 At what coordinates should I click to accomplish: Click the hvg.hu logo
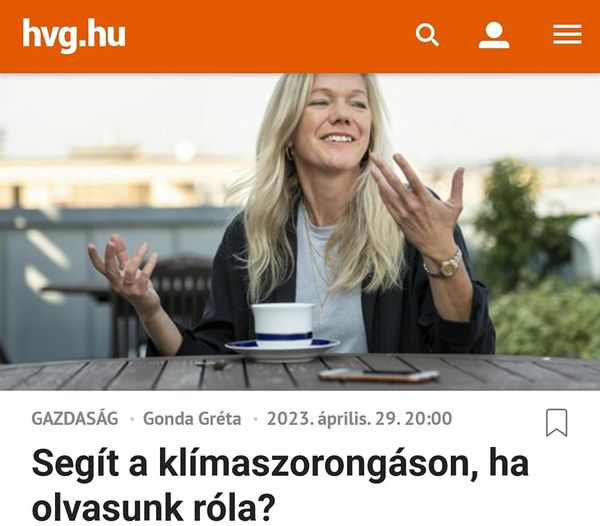coord(74,35)
